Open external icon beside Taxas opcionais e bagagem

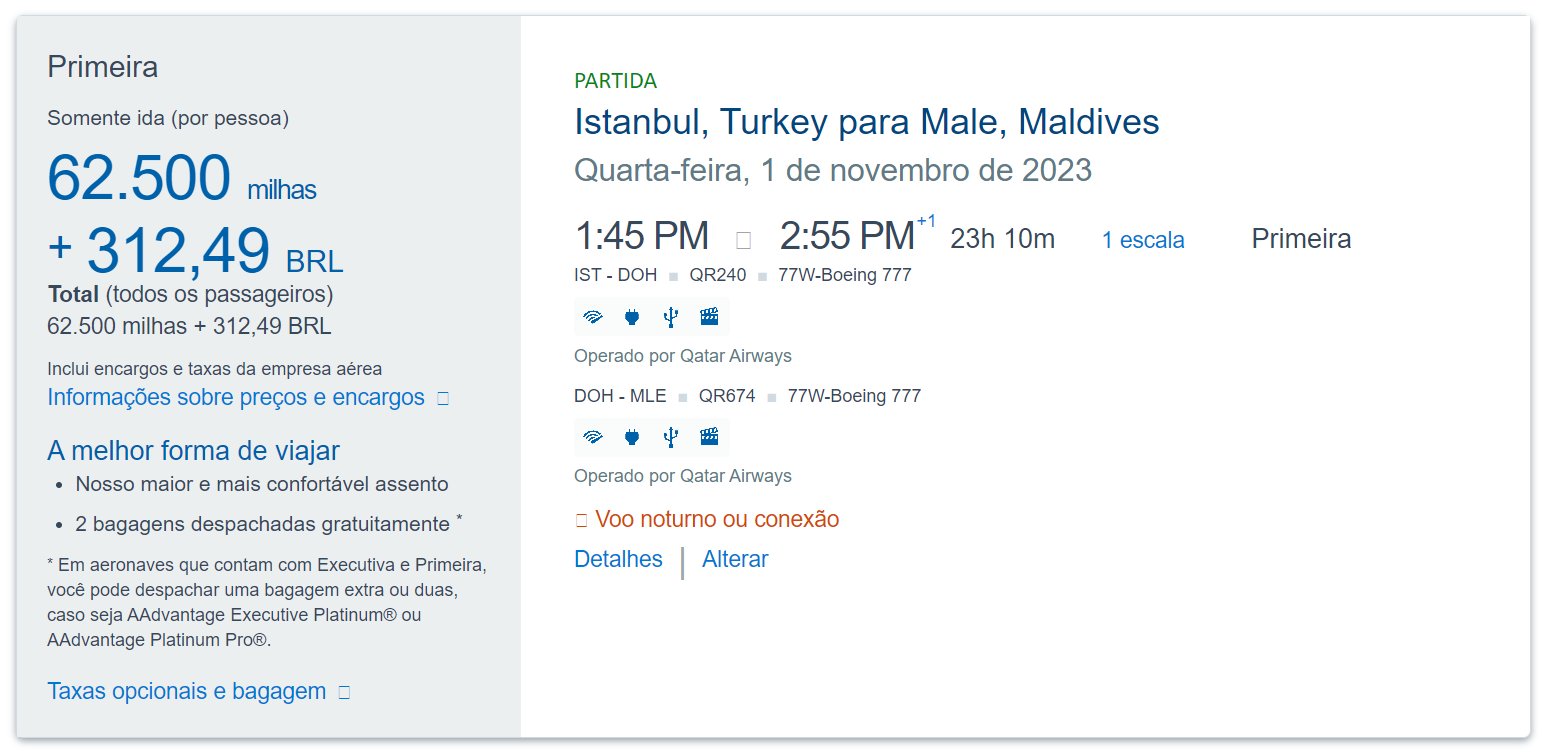pyautogui.click(x=345, y=692)
